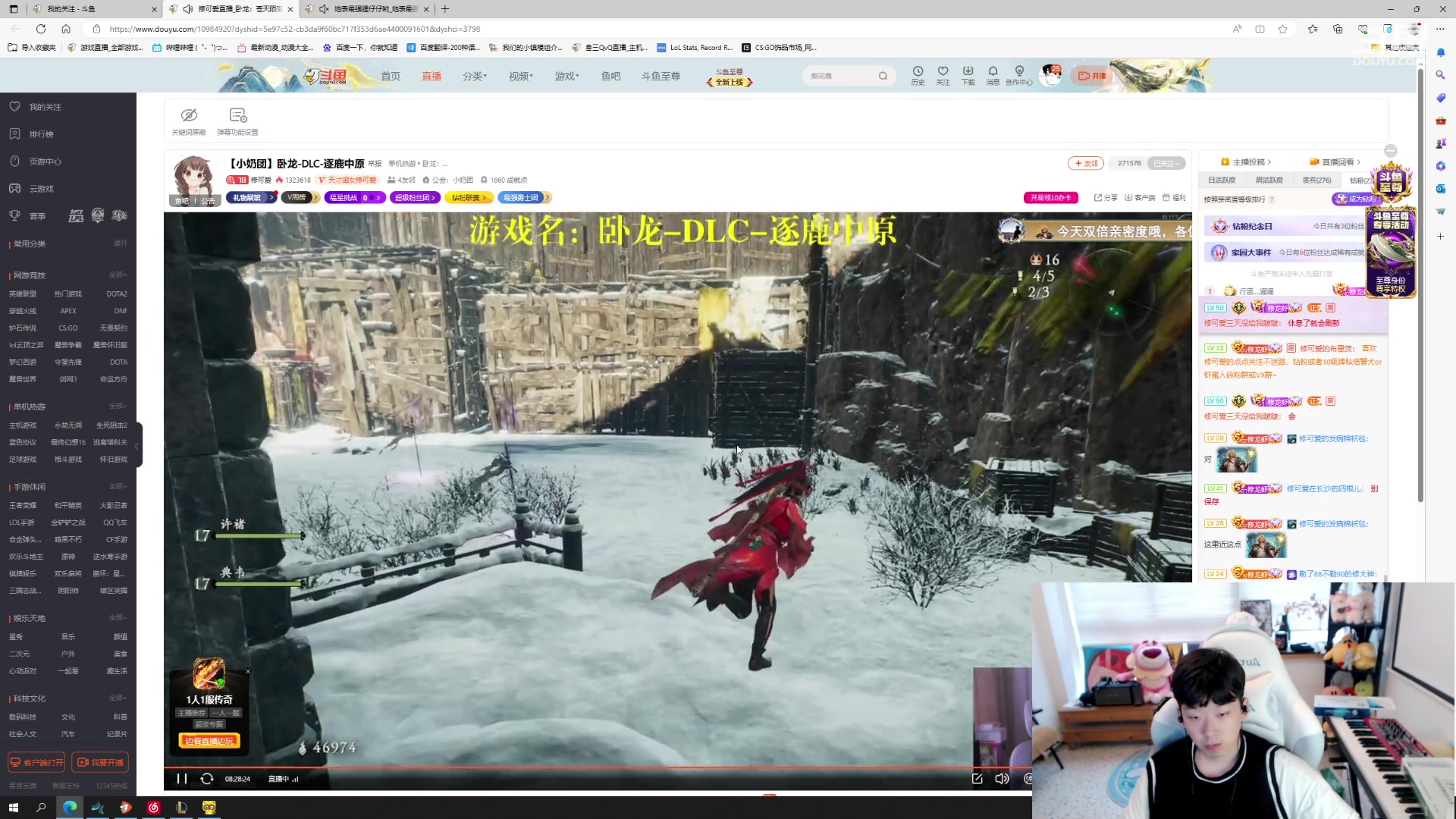Click the search magnifier in search box
Image resolution: width=1456 pixels, height=819 pixels.
(883, 76)
